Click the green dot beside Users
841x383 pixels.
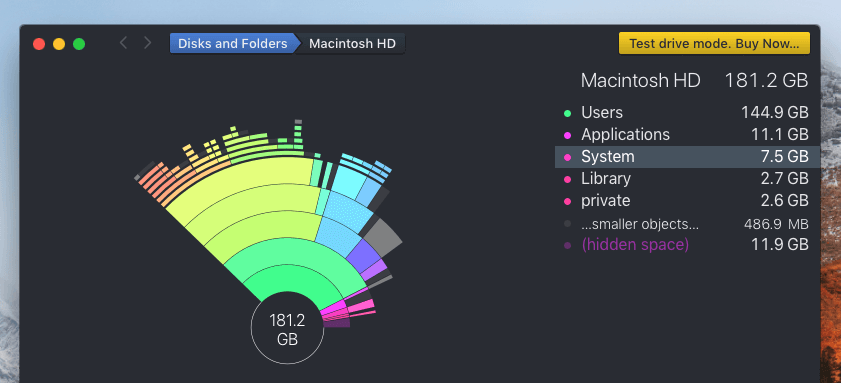tap(567, 113)
